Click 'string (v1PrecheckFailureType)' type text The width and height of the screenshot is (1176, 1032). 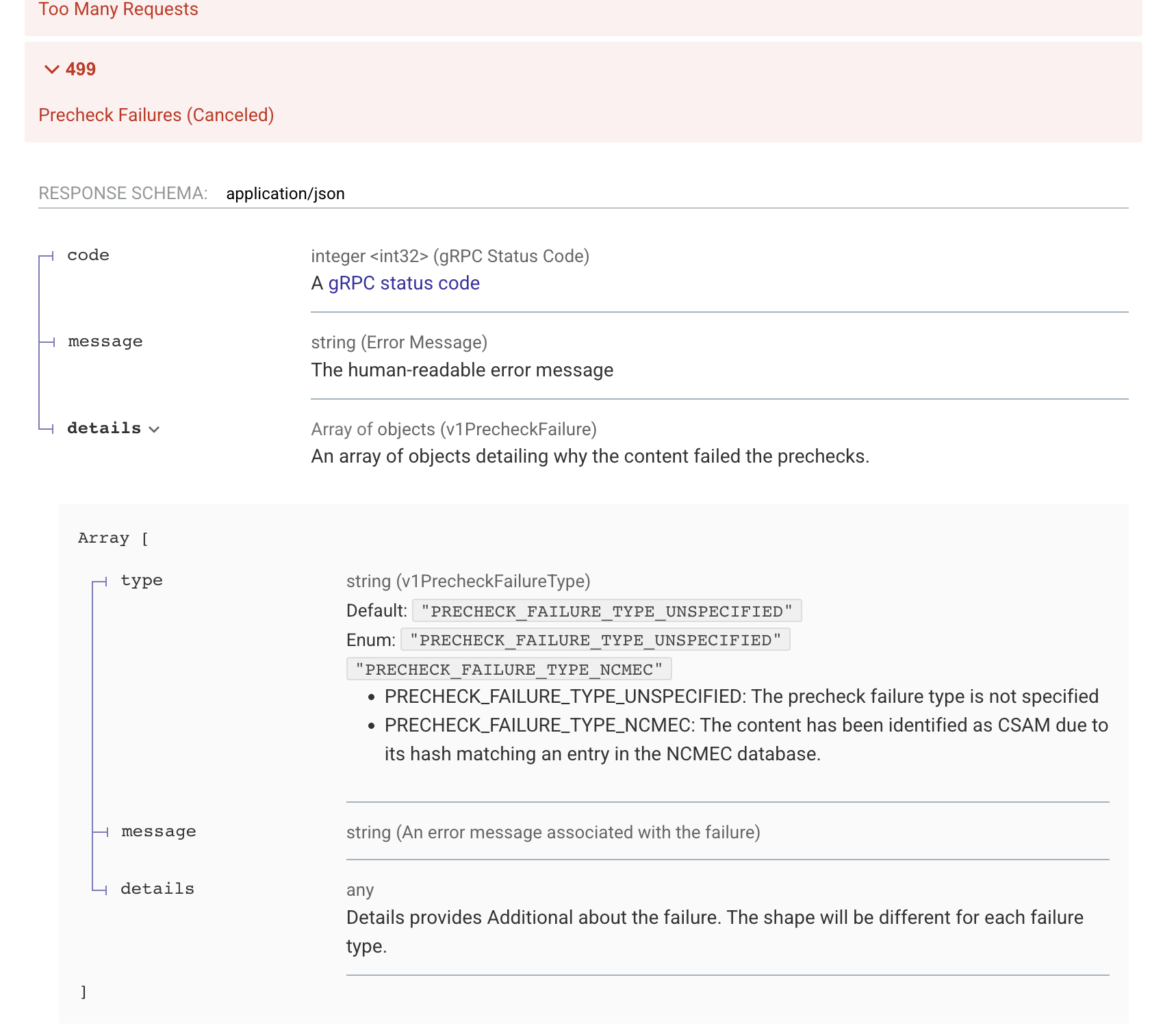pos(468,581)
